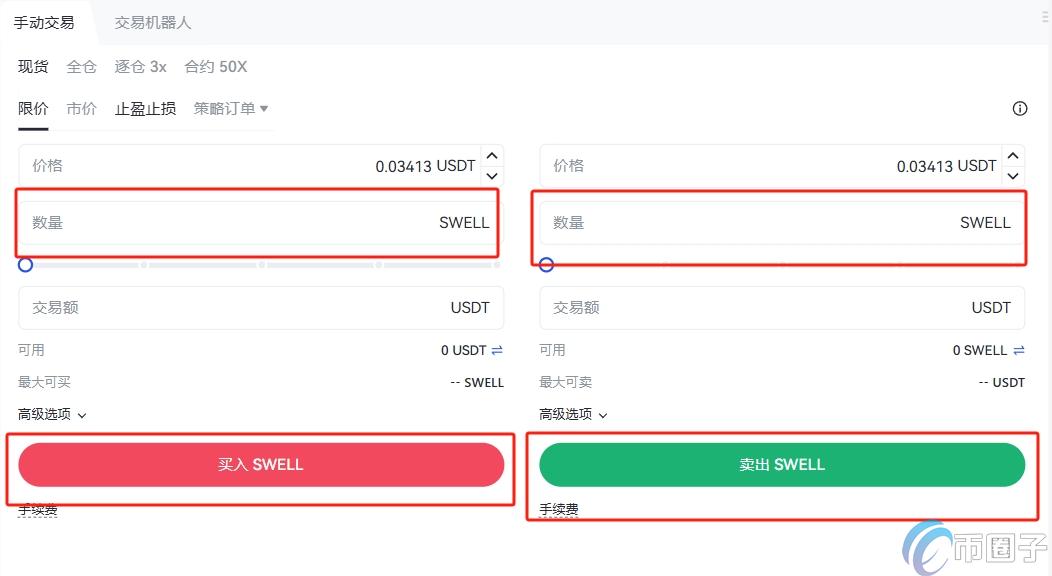This screenshot has width=1052, height=576.
Task: Expand the 策略订单 dropdown
Action: [231, 108]
